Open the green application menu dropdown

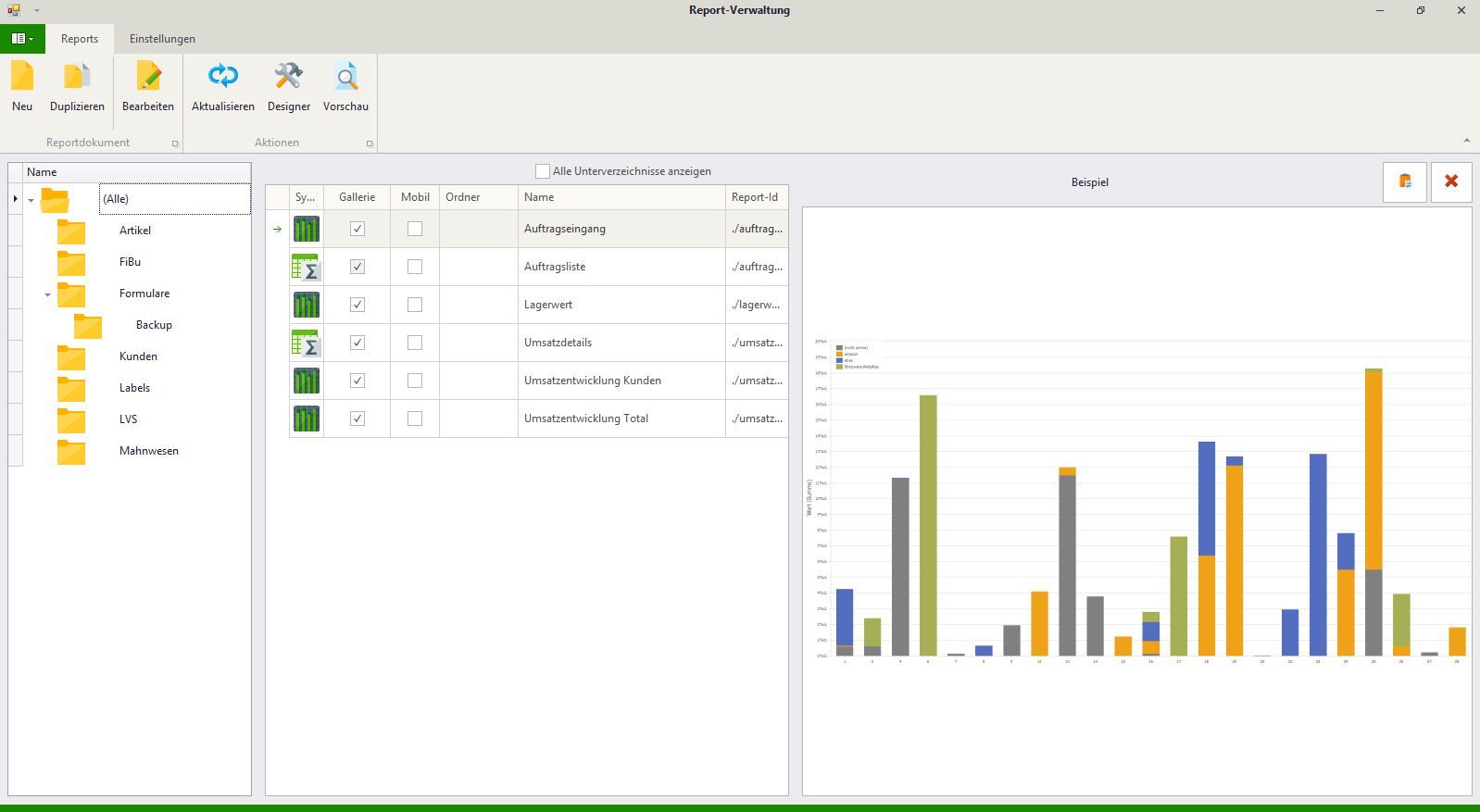coord(22,39)
